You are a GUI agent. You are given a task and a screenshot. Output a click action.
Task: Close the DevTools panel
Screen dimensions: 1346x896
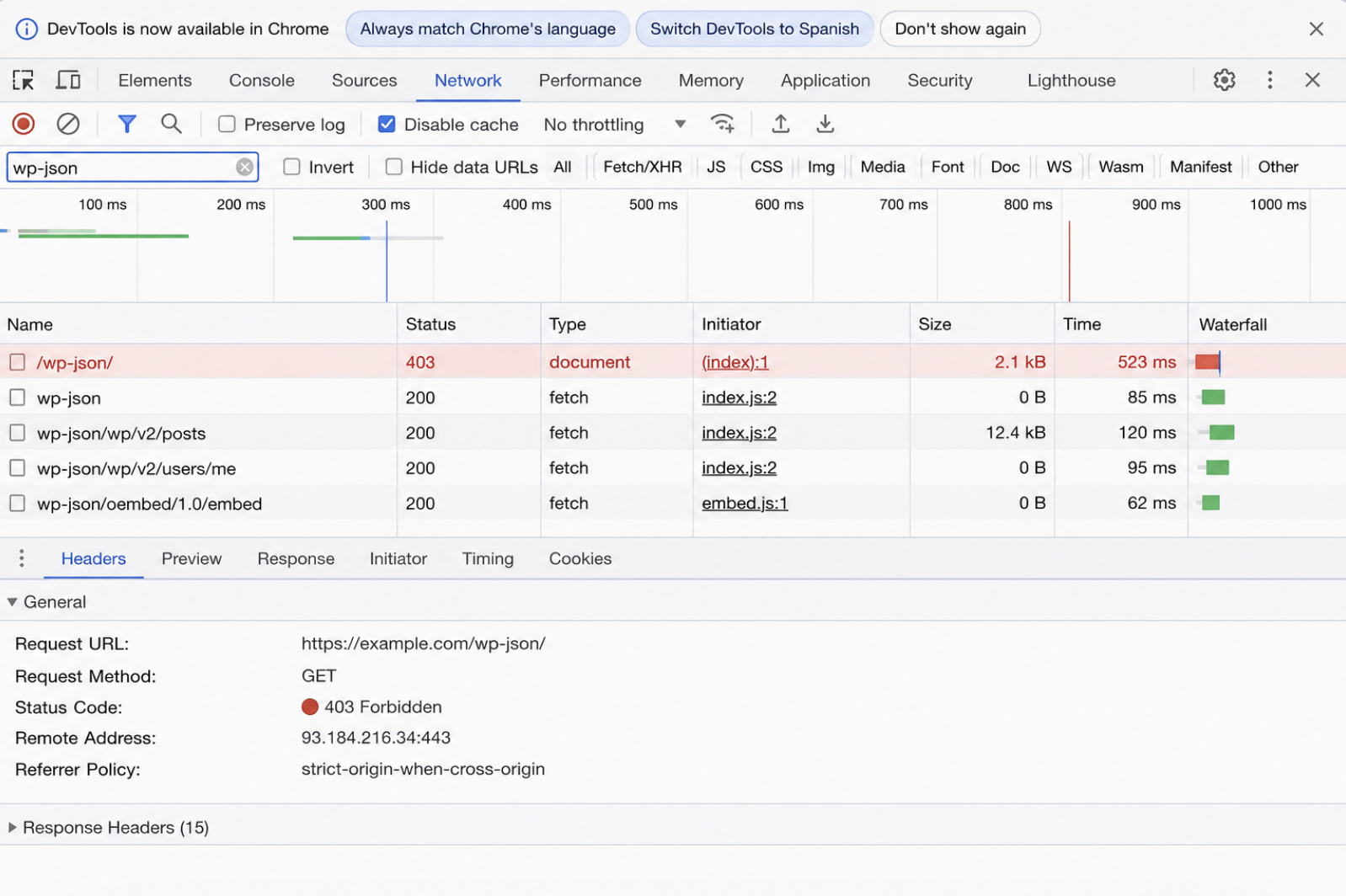[x=1312, y=80]
